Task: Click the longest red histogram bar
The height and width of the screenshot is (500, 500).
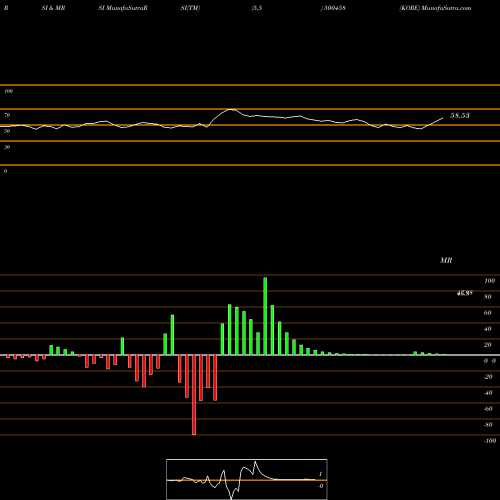Action: 194,395
